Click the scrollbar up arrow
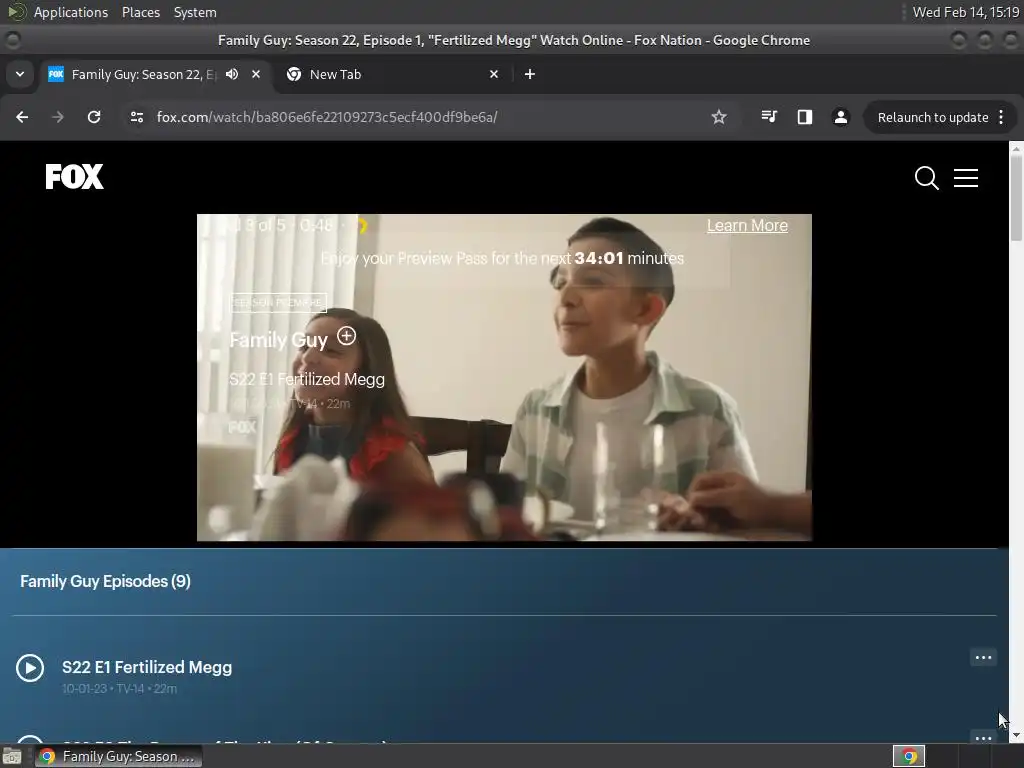This screenshot has width=1024, height=768. coord(1016,148)
